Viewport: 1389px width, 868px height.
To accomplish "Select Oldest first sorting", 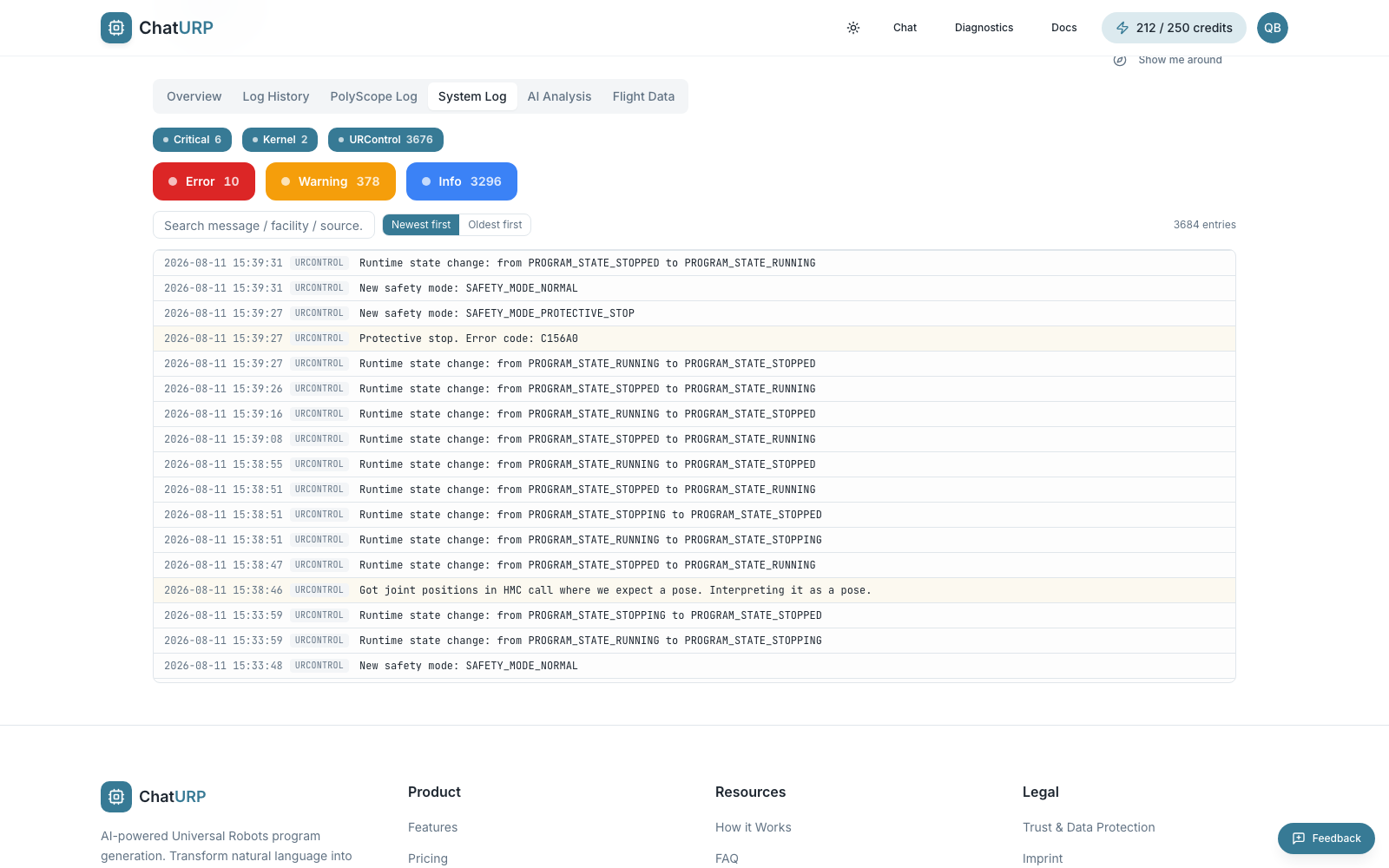I will click(x=495, y=225).
